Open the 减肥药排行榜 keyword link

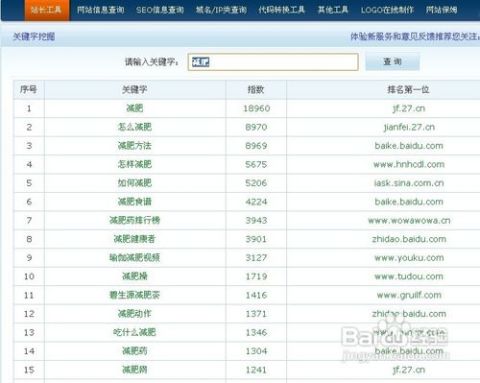coord(135,220)
